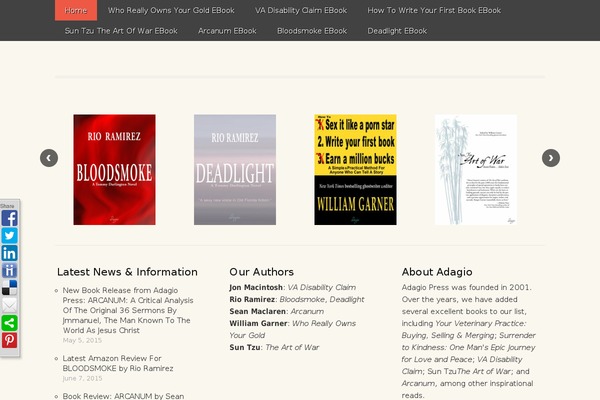The width and height of the screenshot is (600, 400).
Task: Open Bloodsmoke EBook menu item
Action: [x=312, y=31]
